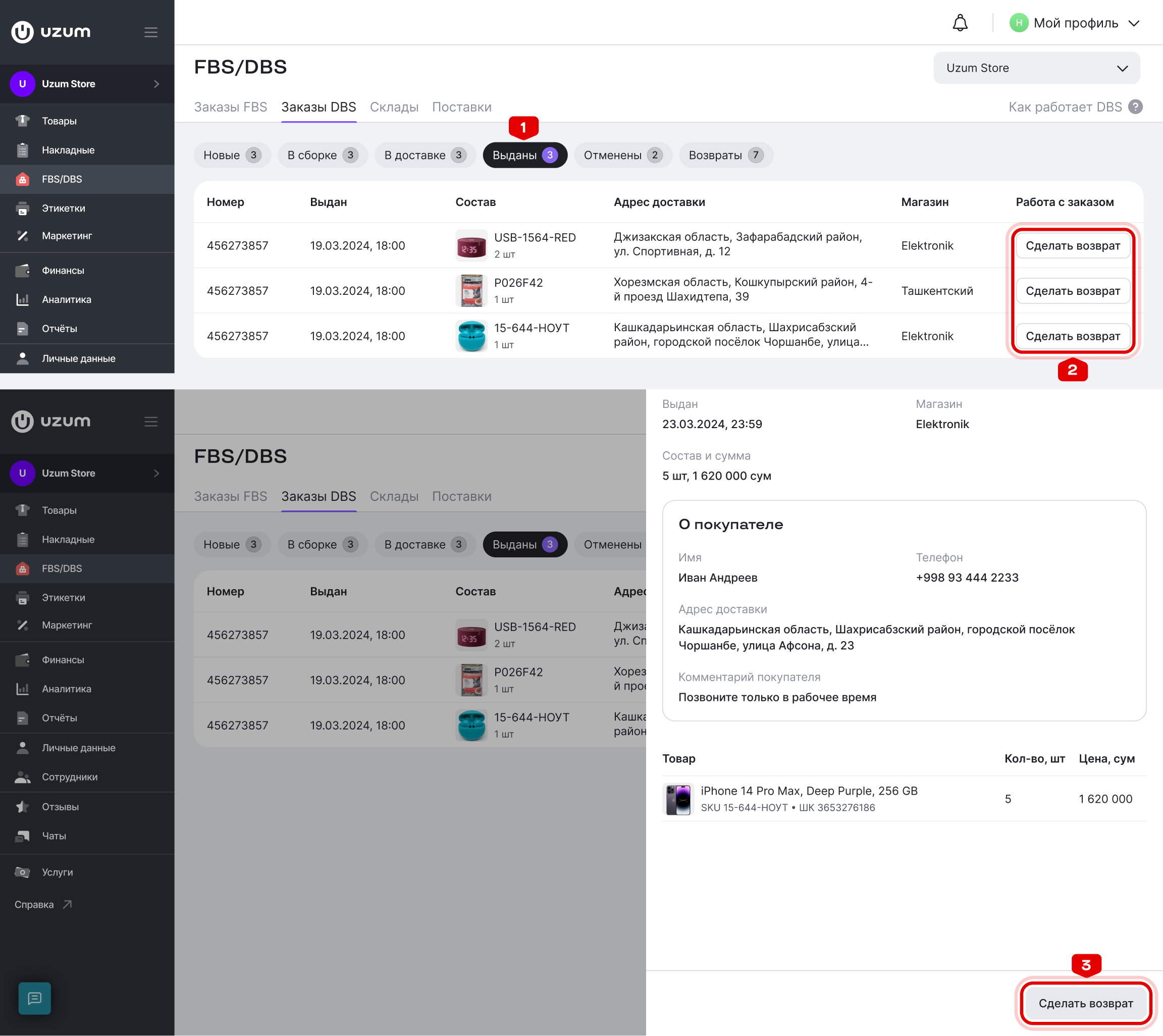Open Справка external link
The image size is (1163, 1036).
click(x=43, y=905)
